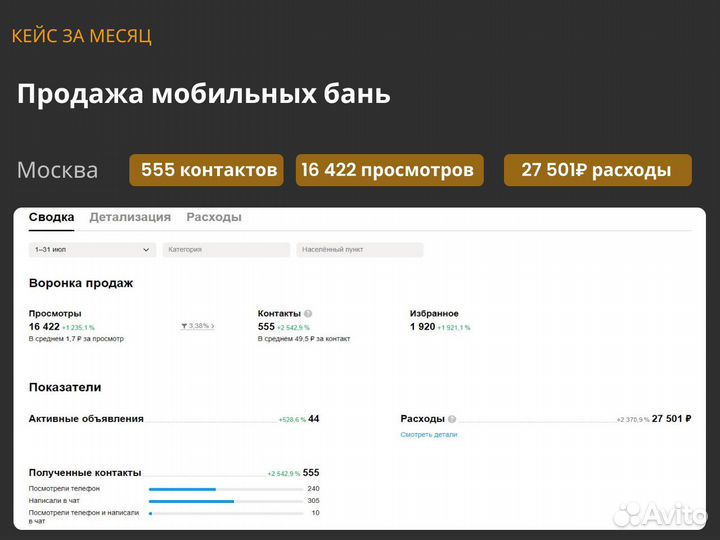Click the help icon next to Контакты
Viewport: 720px width, 540px height.
[x=308, y=314]
